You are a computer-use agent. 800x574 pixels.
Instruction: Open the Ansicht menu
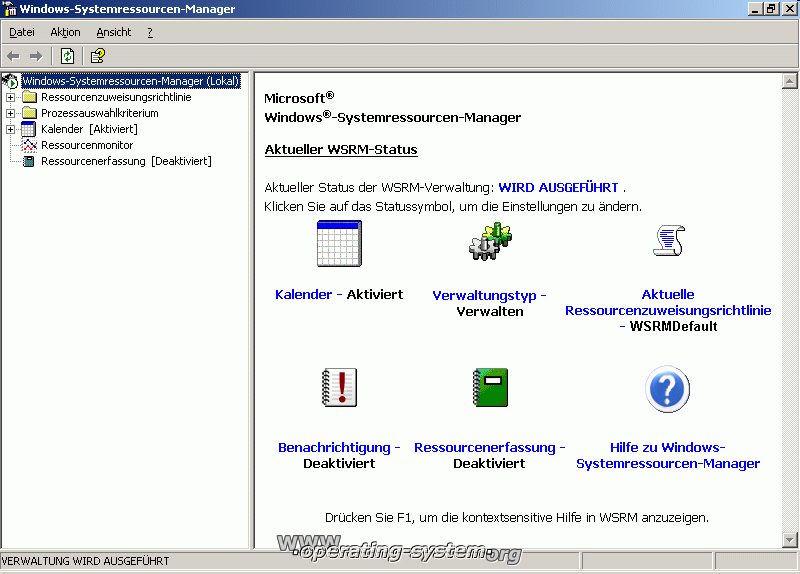pos(114,32)
